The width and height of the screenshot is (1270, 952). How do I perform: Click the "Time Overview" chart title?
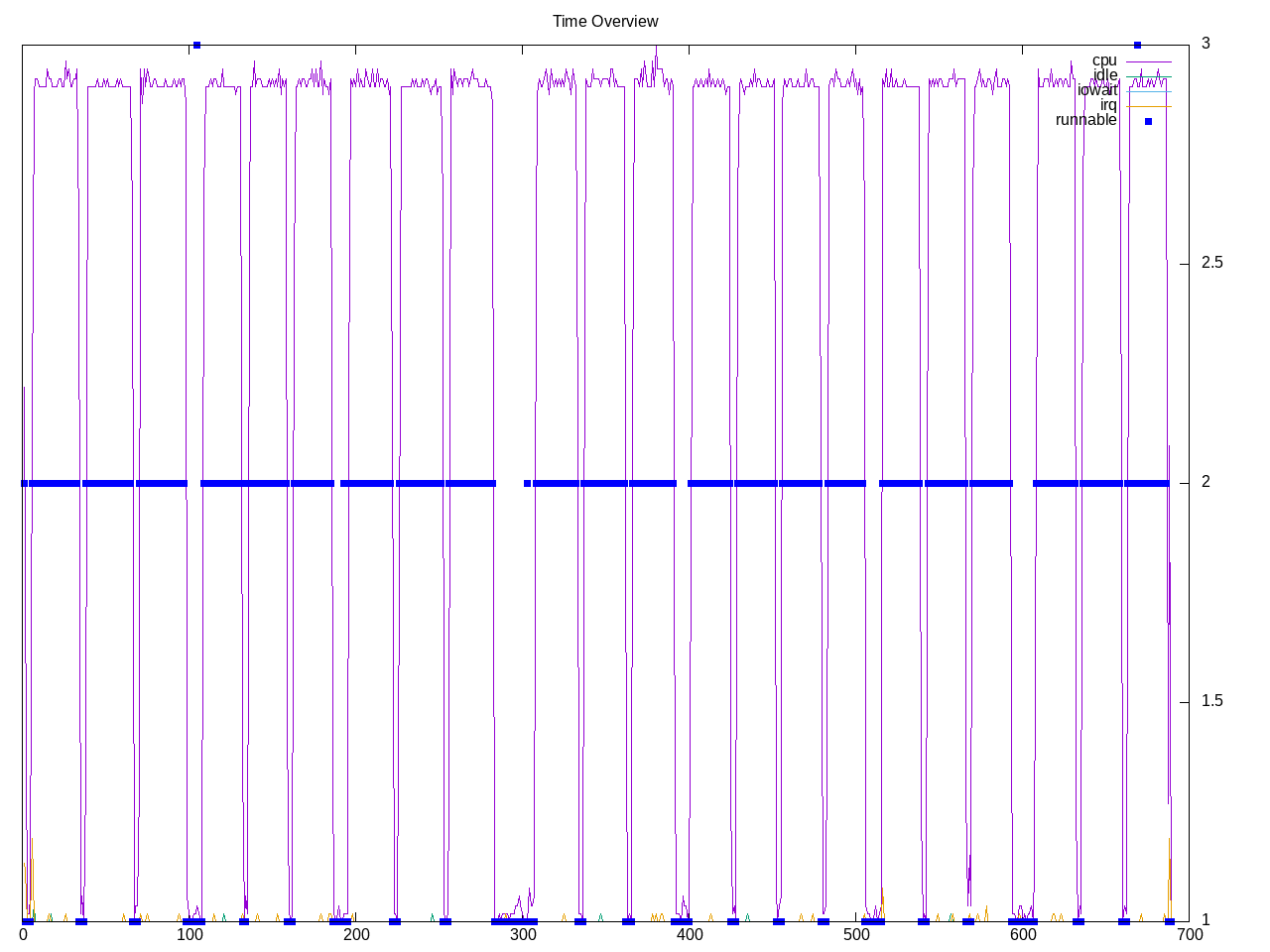coord(605,21)
